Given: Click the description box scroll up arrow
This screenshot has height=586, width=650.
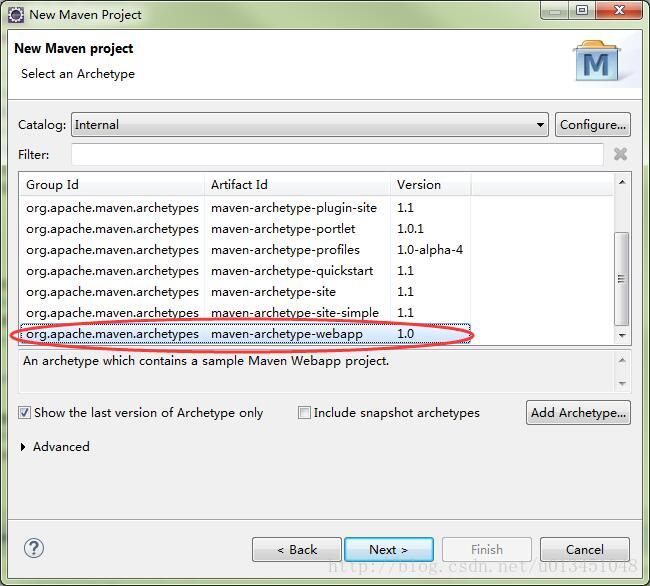Looking at the screenshot, I should point(622,360).
